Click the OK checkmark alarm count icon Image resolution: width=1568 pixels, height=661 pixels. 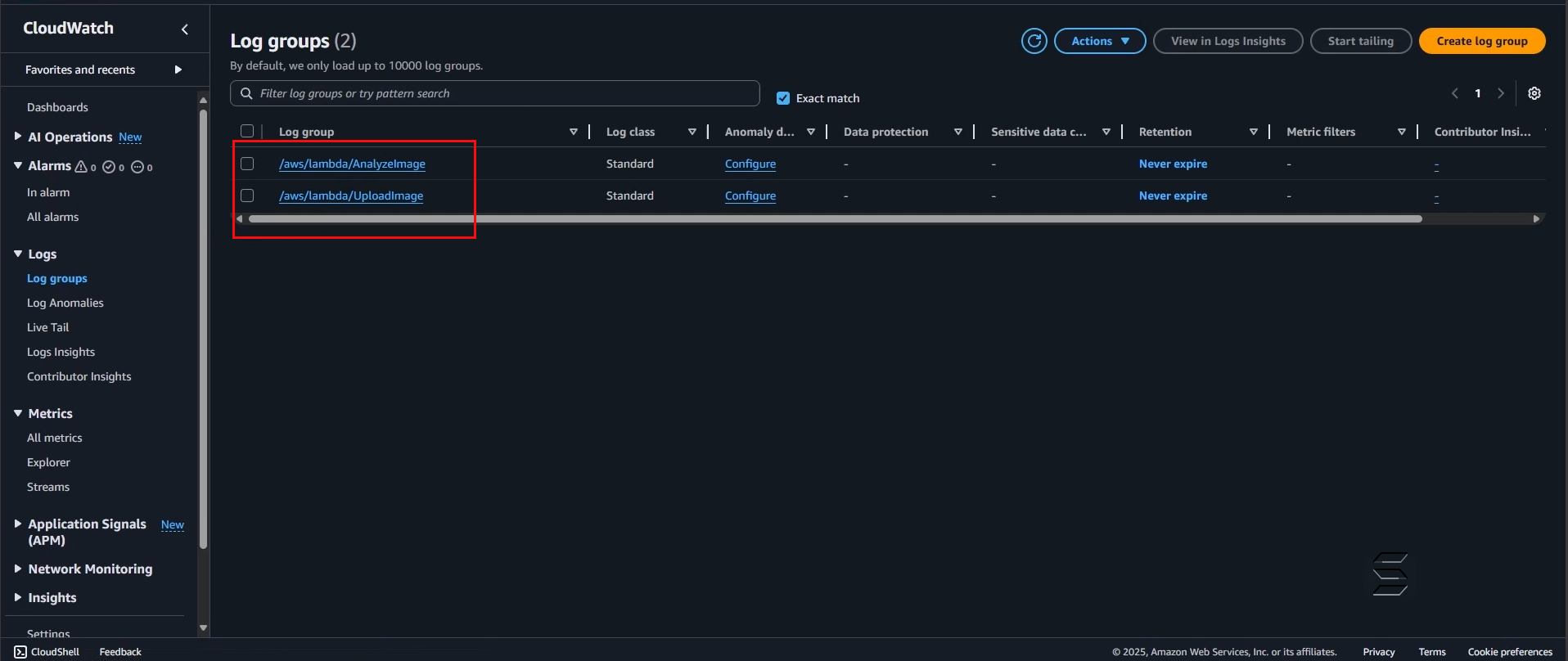tap(109, 166)
